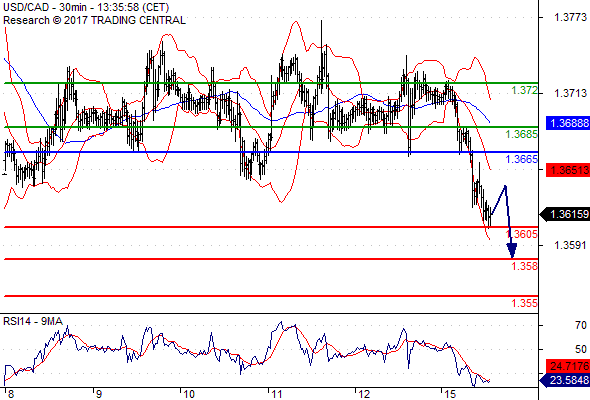Click the red 24.7176 RSI MA value tag

568,366
